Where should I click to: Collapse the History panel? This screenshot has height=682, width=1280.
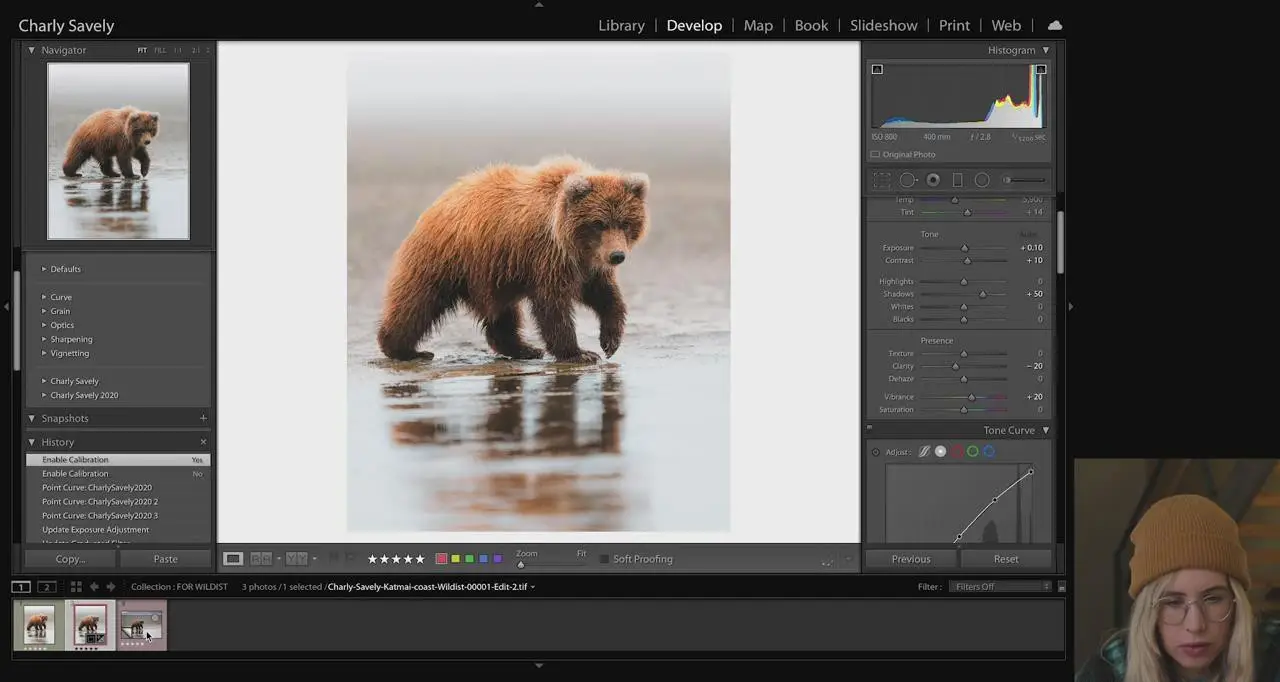[x=31, y=442]
